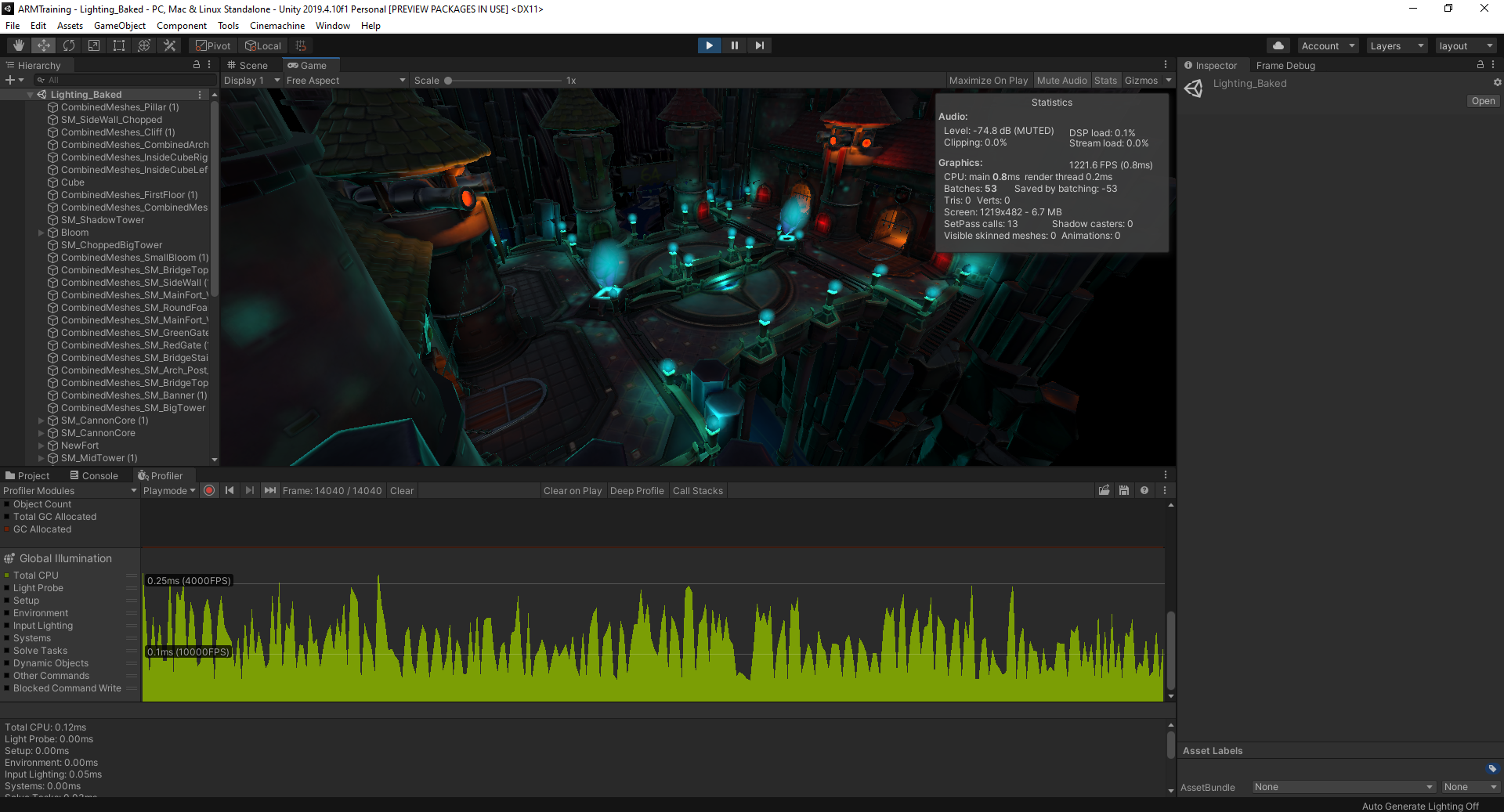Switch to the Scene tab
1504x812 pixels.
pyautogui.click(x=248, y=65)
